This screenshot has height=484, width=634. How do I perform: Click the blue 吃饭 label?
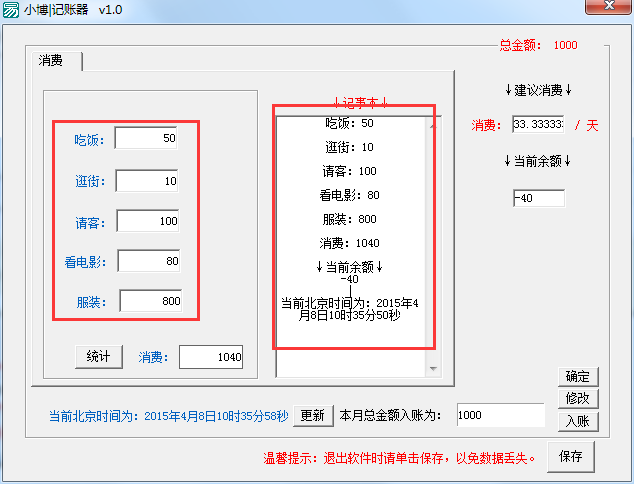click(x=89, y=140)
